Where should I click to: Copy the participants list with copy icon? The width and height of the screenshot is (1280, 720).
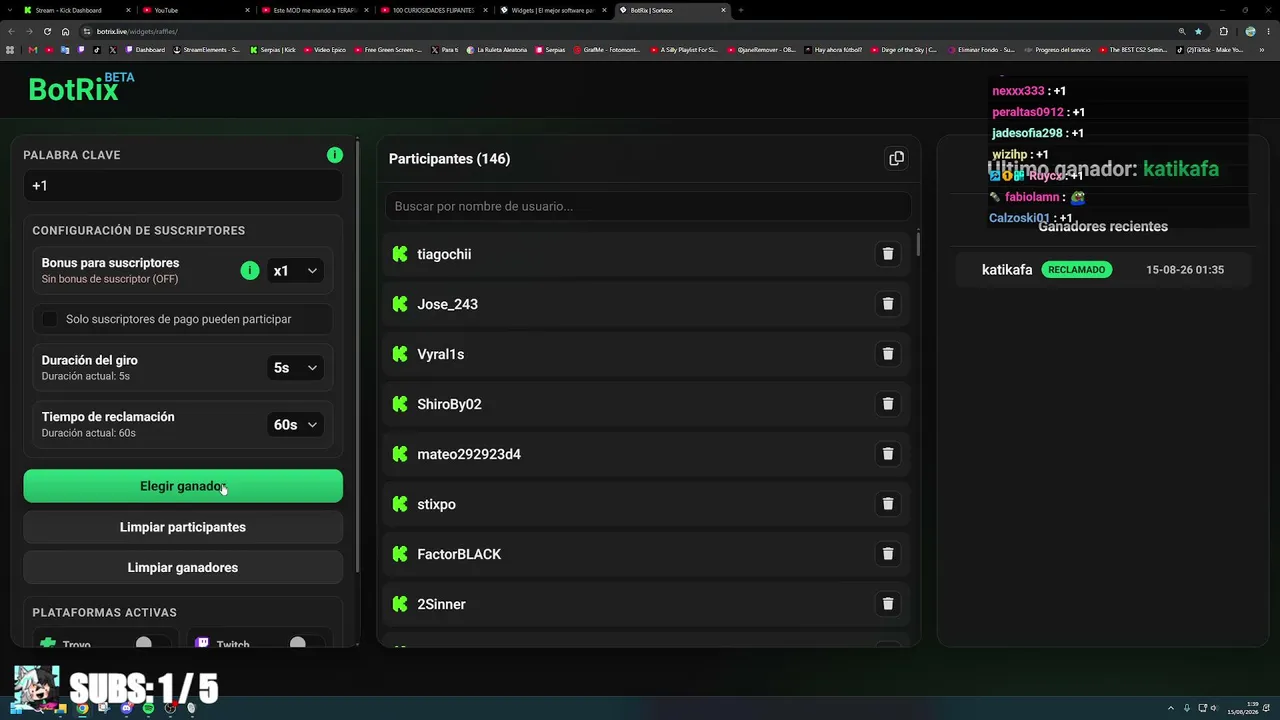[896, 158]
